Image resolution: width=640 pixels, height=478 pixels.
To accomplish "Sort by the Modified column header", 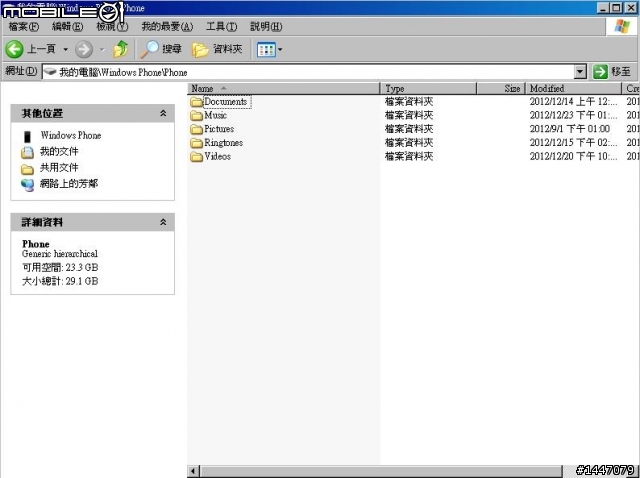I will pyautogui.click(x=573, y=89).
